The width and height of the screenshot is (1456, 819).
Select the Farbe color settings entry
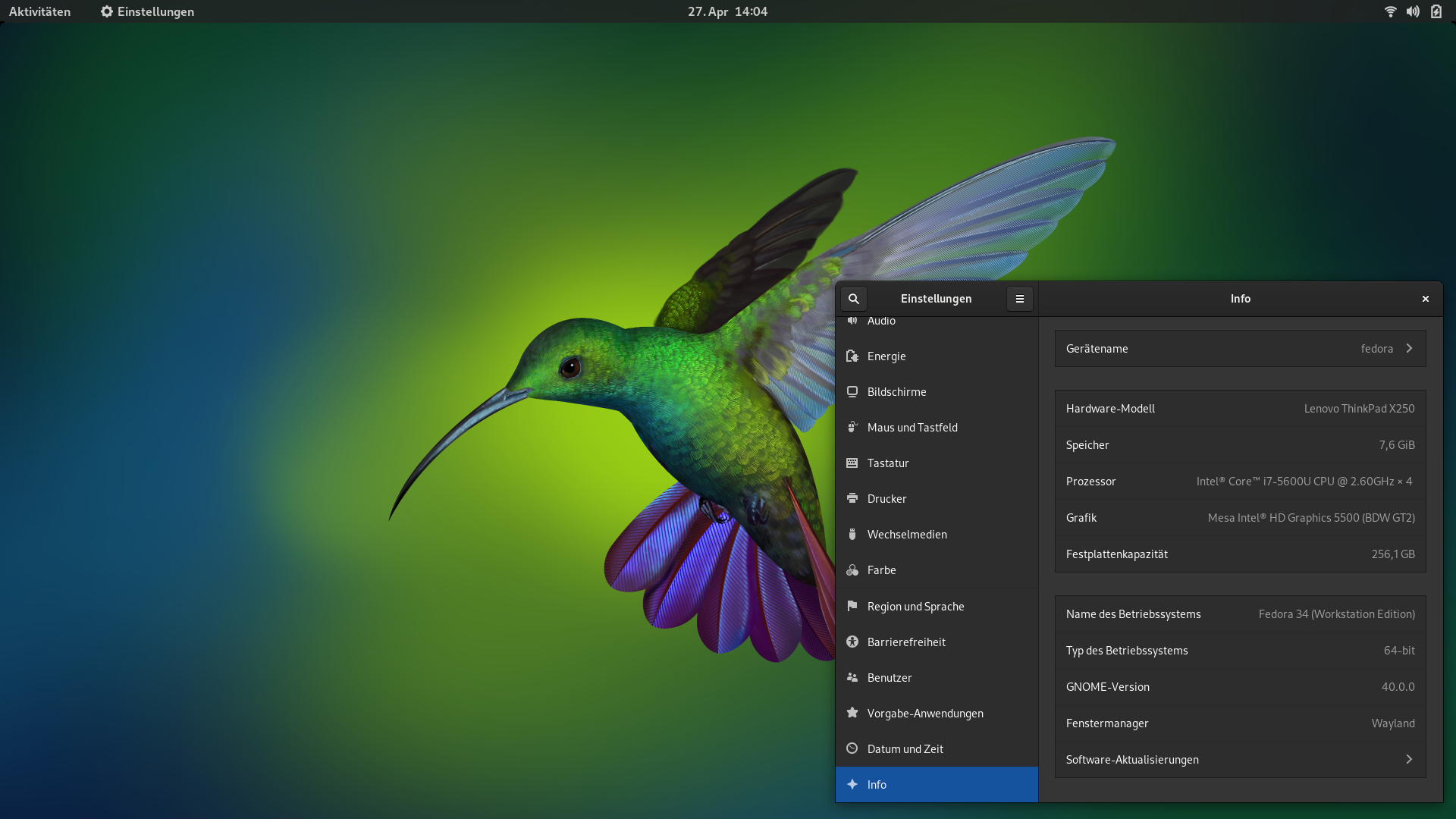coord(881,570)
